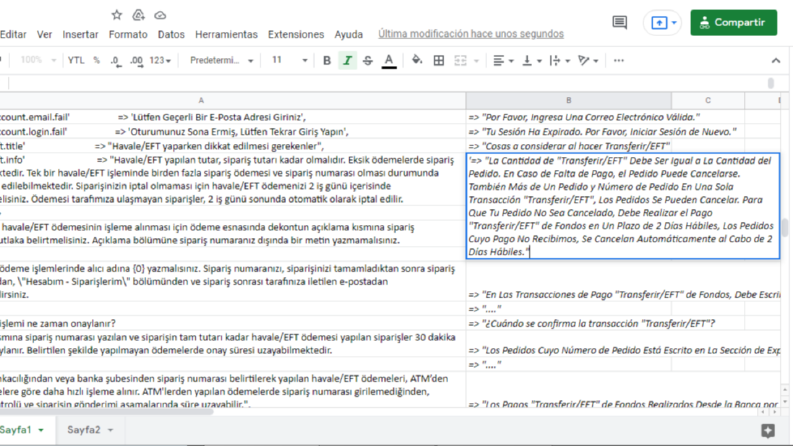The width and height of the screenshot is (793, 446).
Task: Open the Herramientas menu
Action: coord(226,34)
